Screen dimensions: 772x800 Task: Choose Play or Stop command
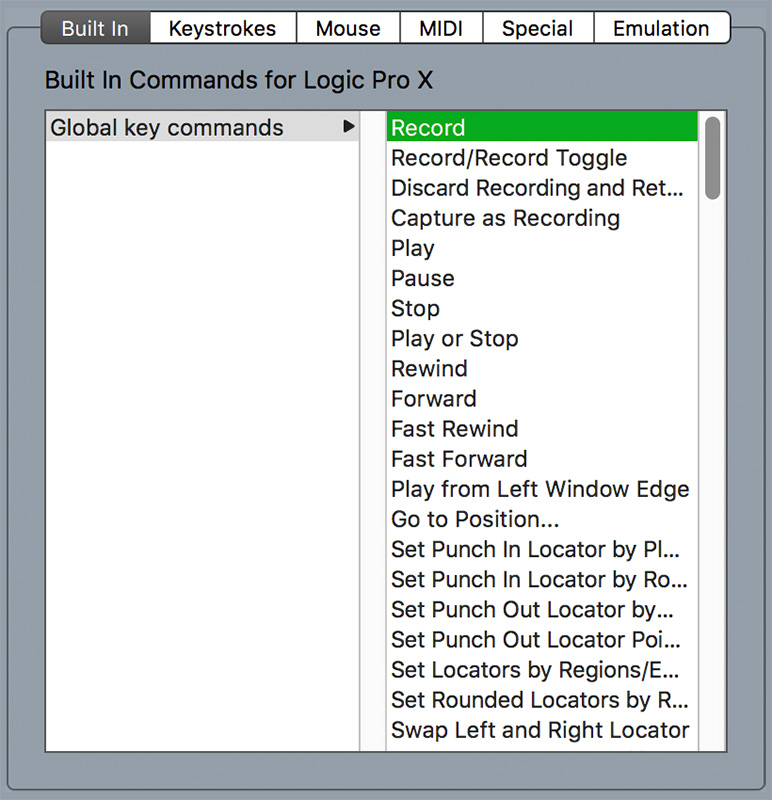(x=542, y=338)
